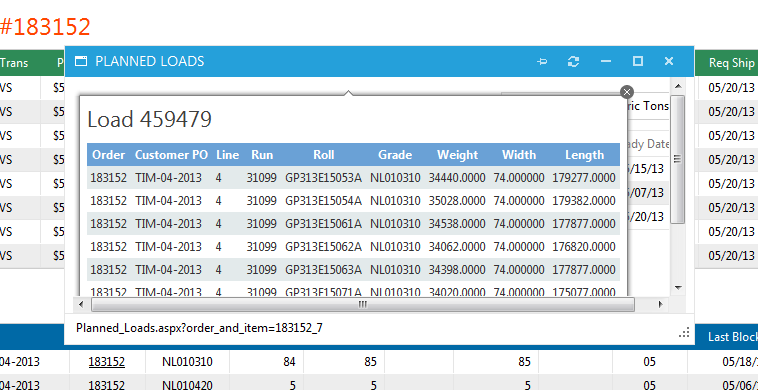Select roll GP313E15053A cell
This screenshot has width=758, height=390.
tap(323, 178)
